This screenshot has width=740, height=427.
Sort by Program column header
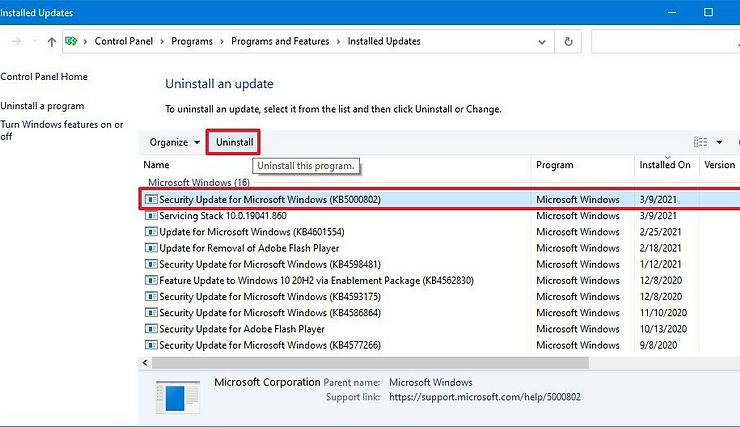point(555,165)
